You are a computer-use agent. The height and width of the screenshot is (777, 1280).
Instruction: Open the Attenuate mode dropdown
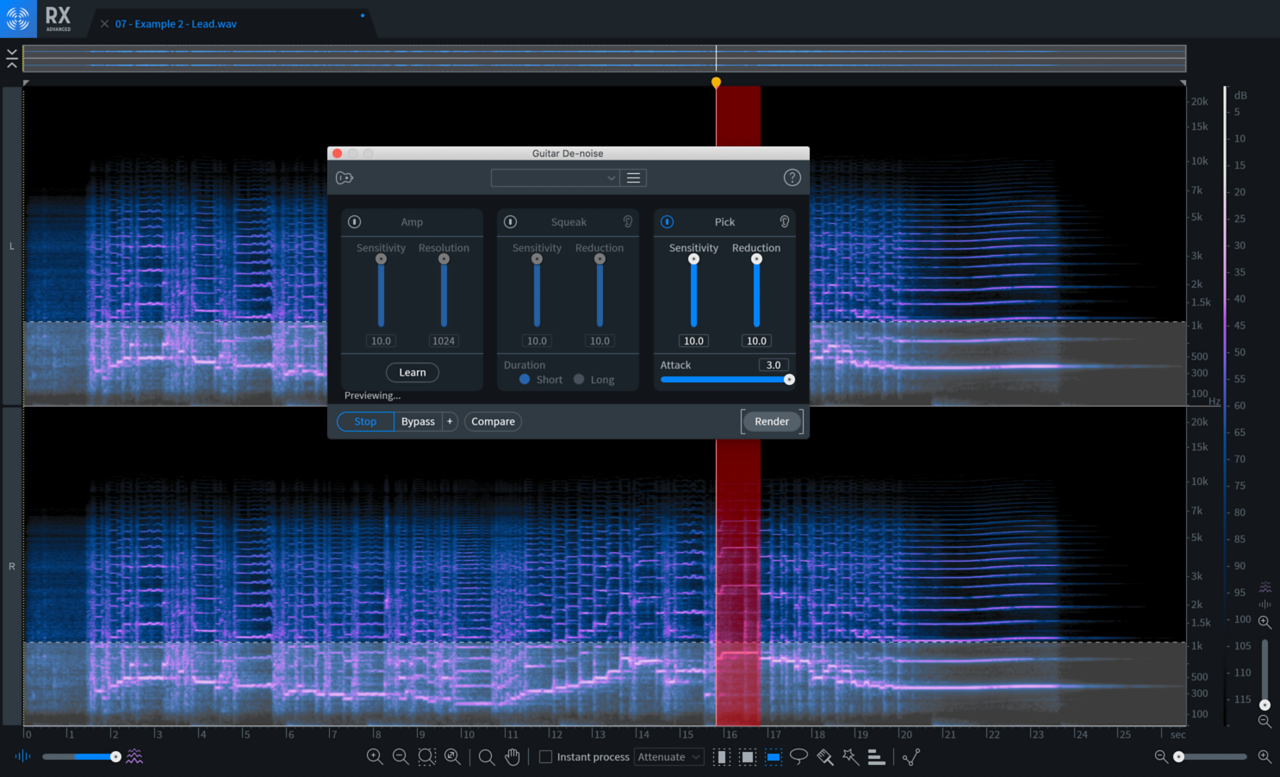click(x=669, y=757)
